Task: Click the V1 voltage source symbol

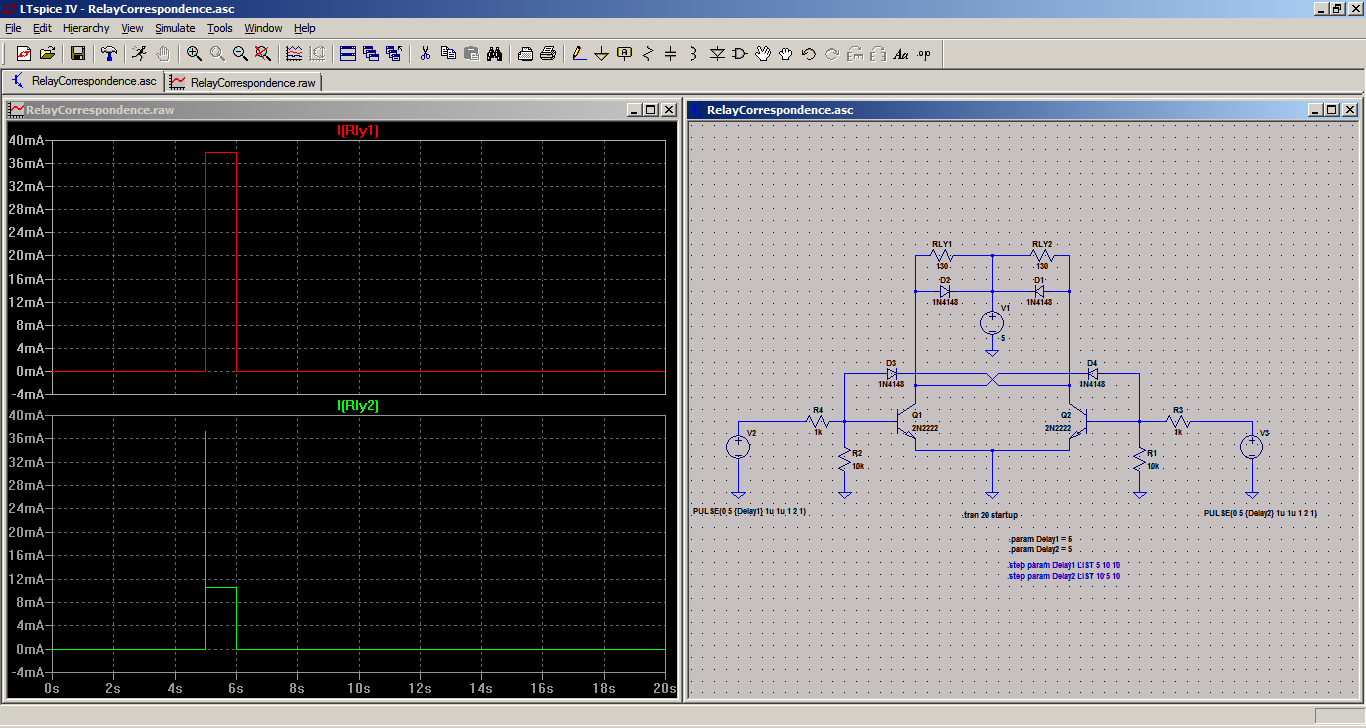Action: pos(992,324)
